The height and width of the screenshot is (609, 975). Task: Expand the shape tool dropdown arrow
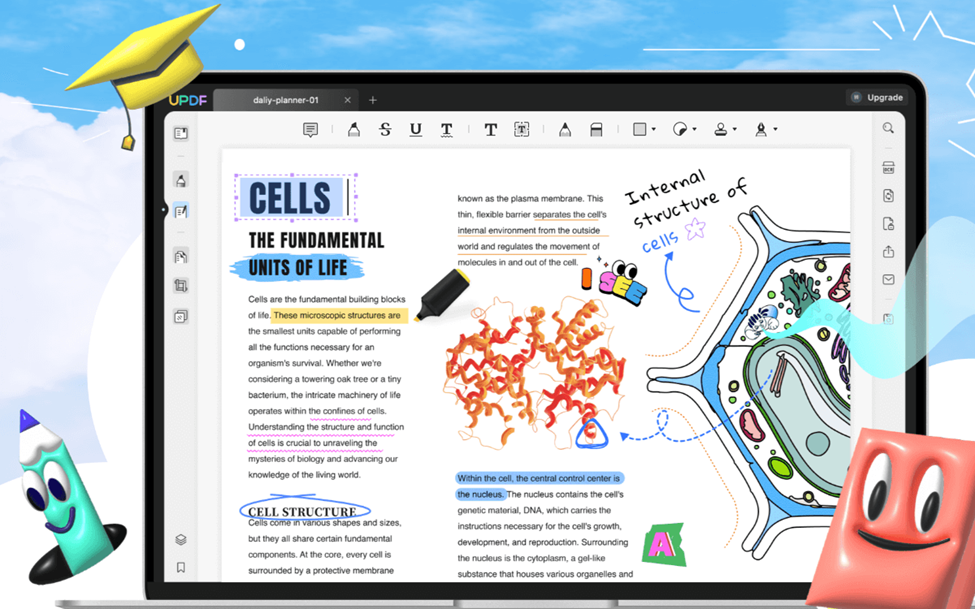654,129
